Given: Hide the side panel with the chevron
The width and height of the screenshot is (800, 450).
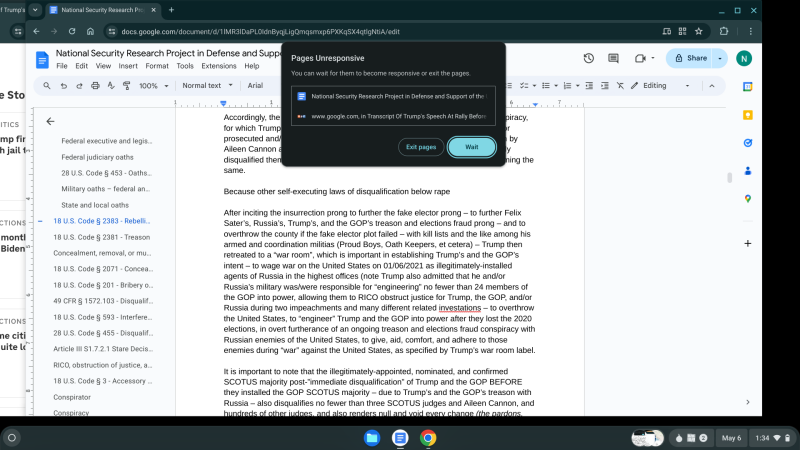Looking at the screenshot, I should coord(747,402).
